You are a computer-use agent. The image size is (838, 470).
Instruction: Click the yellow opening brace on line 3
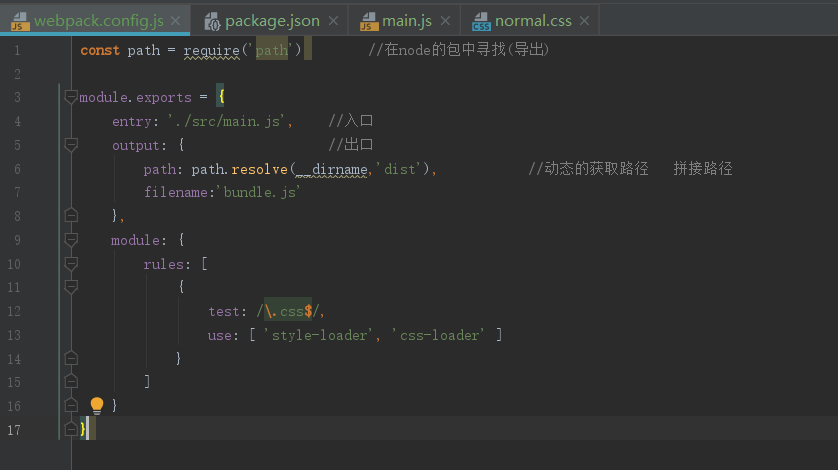point(221,97)
